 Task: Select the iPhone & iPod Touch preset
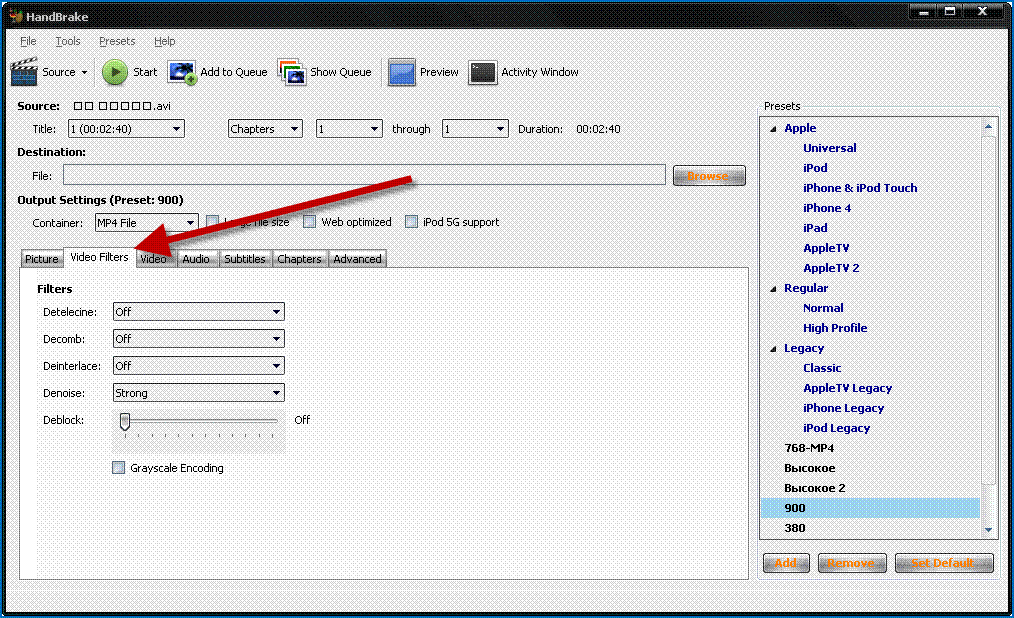click(x=860, y=188)
